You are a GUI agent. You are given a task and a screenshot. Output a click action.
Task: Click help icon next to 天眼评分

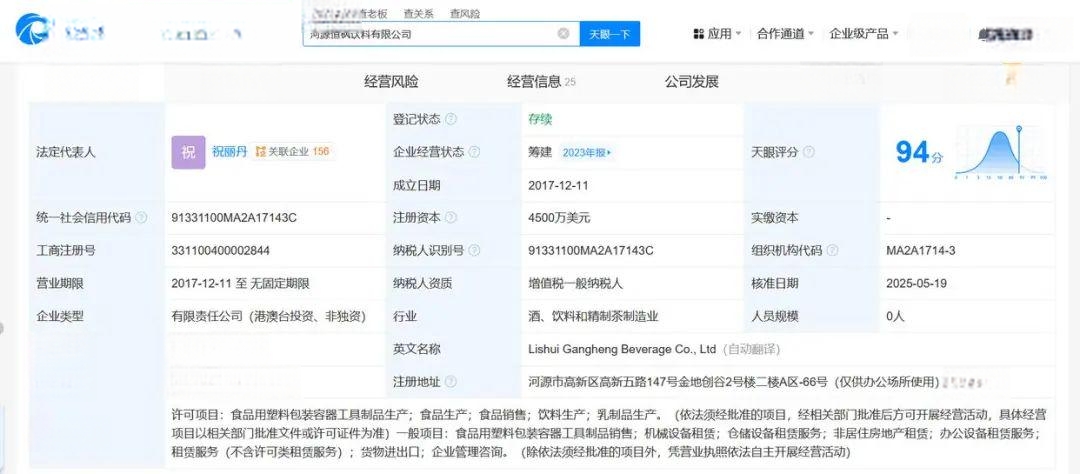coord(809,152)
